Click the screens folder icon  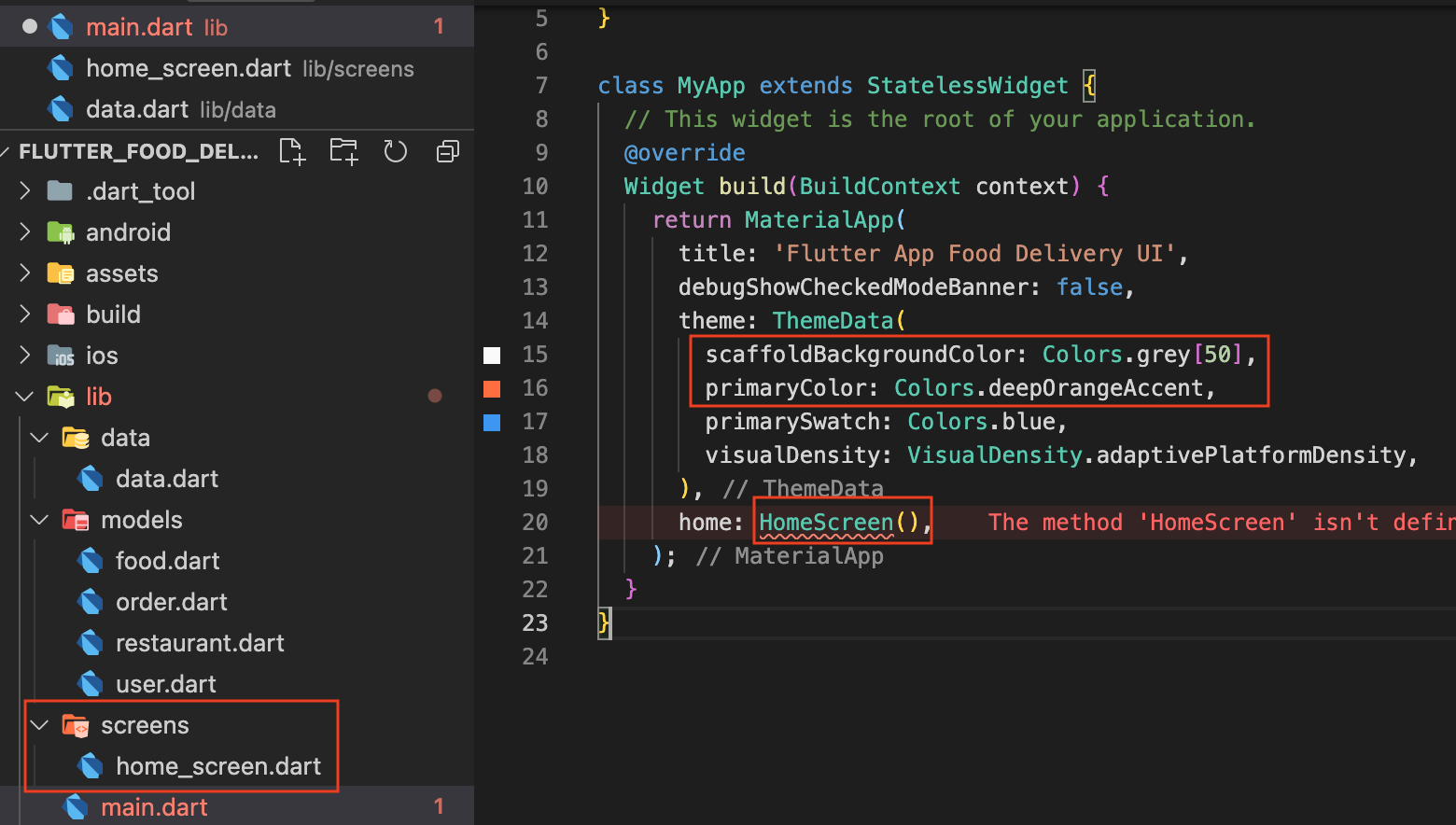pos(76,725)
